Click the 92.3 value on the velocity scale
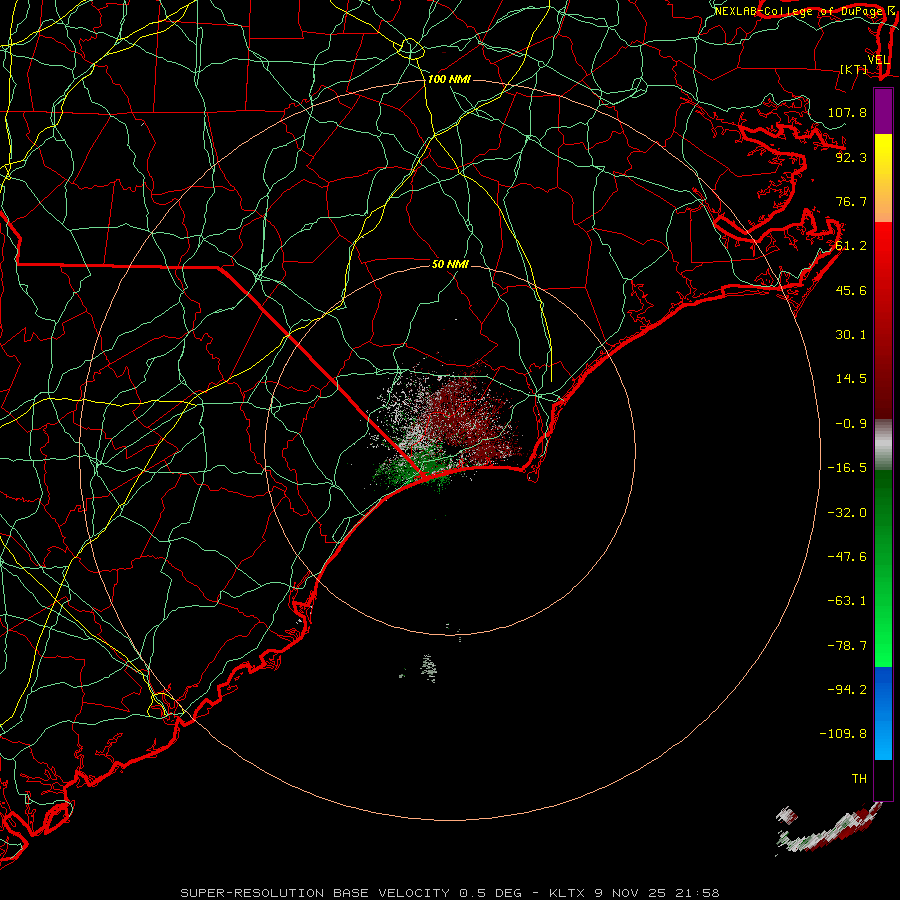 click(851, 157)
